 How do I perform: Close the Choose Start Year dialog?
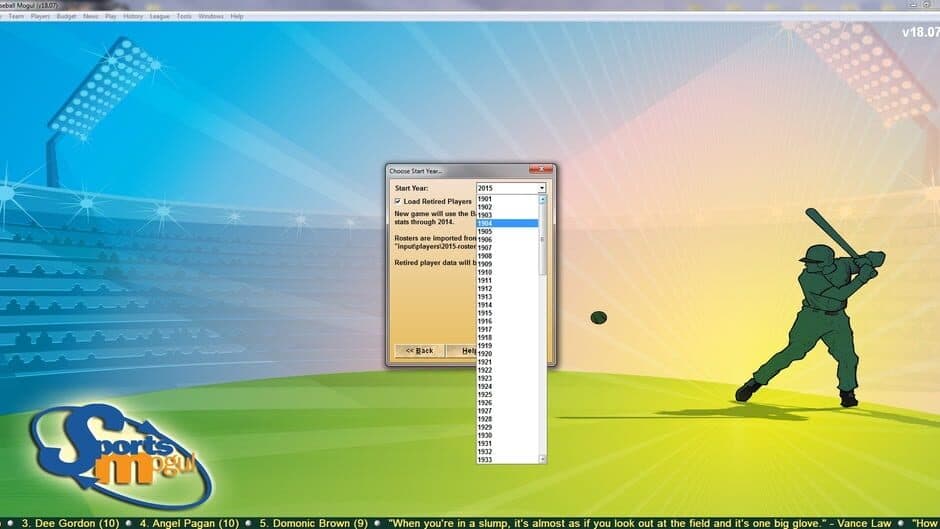541,171
